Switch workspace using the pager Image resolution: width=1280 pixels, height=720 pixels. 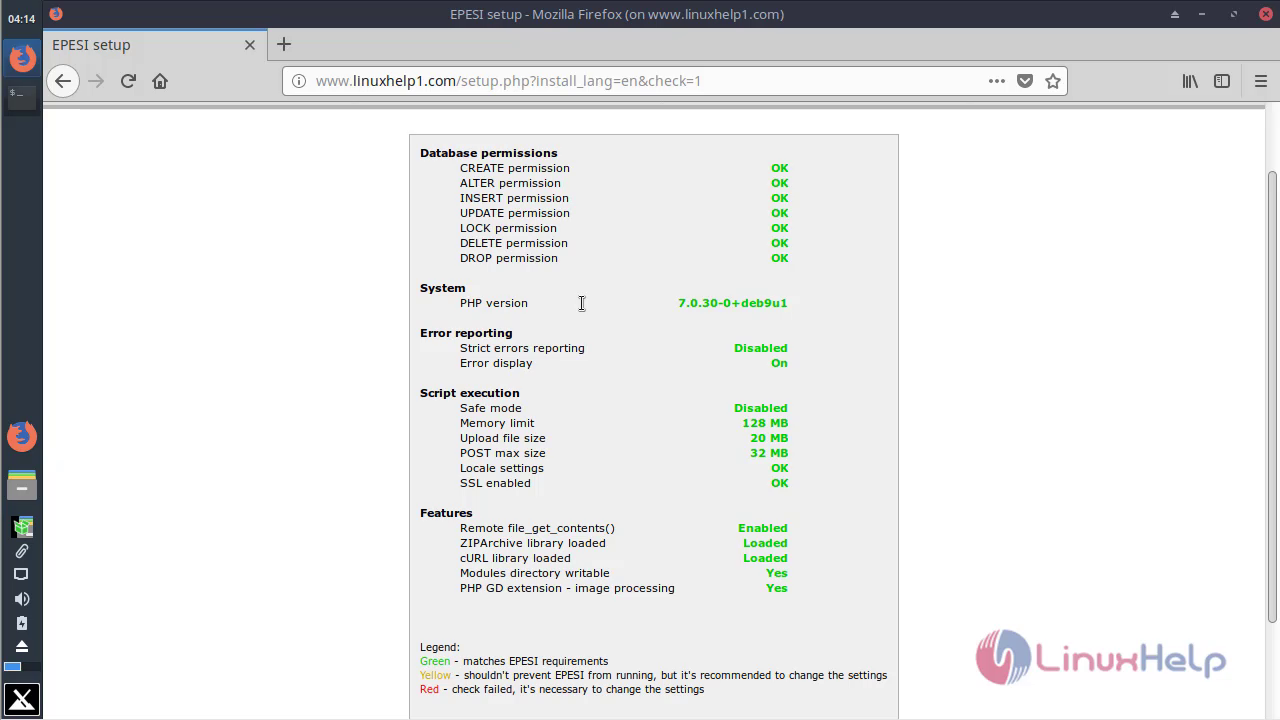point(22,666)
